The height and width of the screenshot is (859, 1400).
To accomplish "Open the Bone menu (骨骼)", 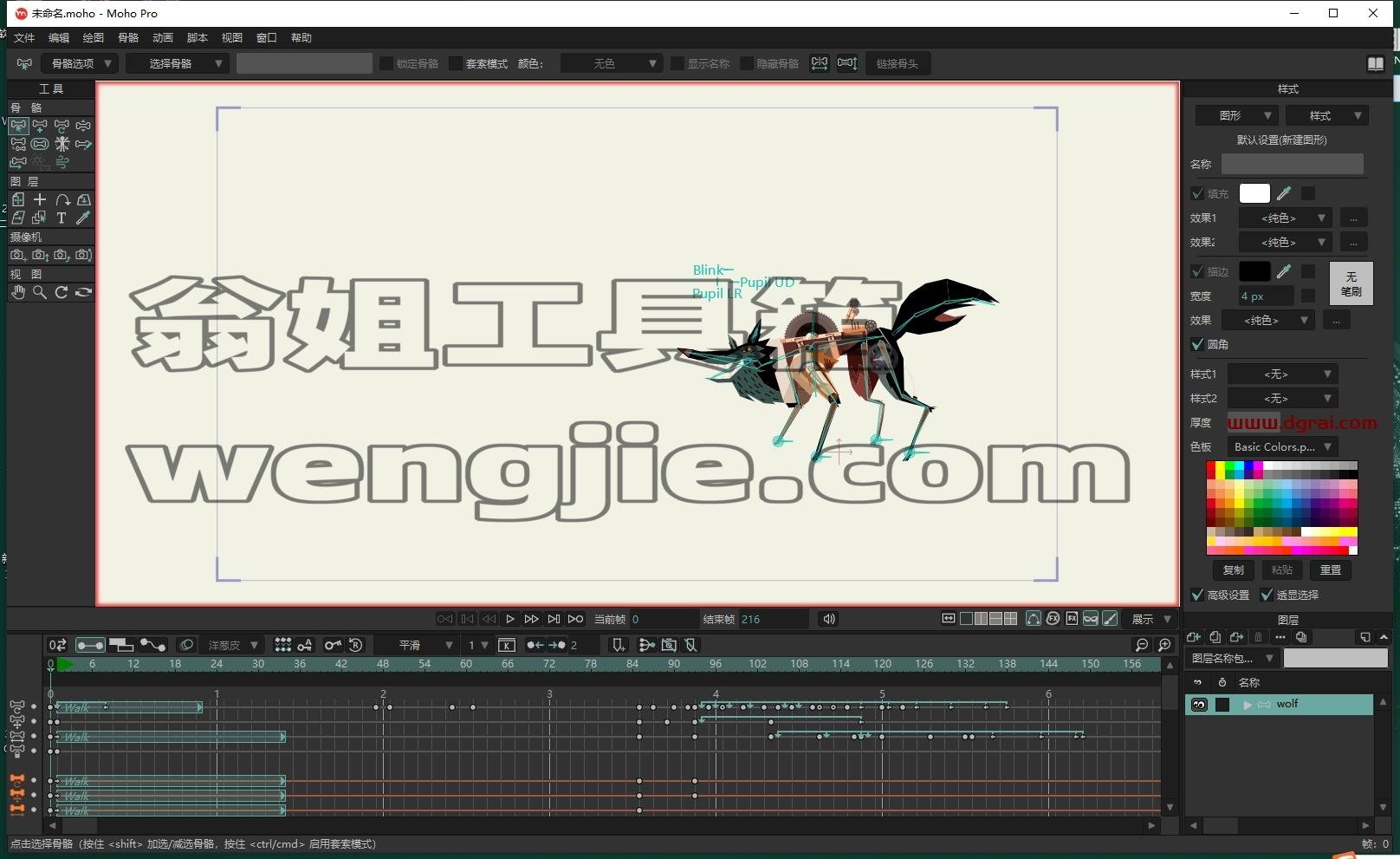I will click(128, 37).
